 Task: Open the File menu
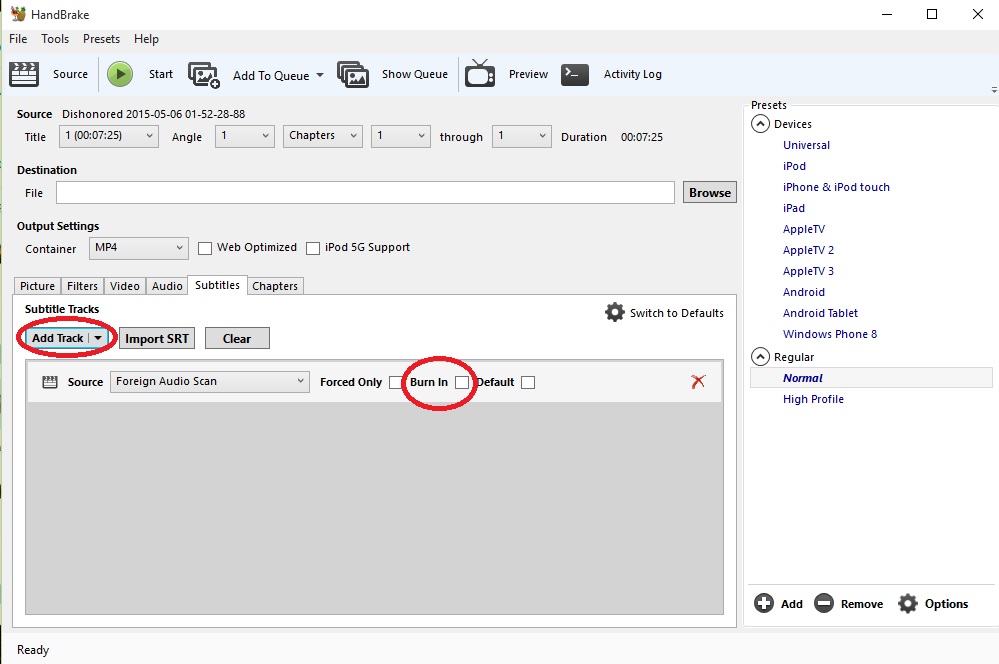18,39
